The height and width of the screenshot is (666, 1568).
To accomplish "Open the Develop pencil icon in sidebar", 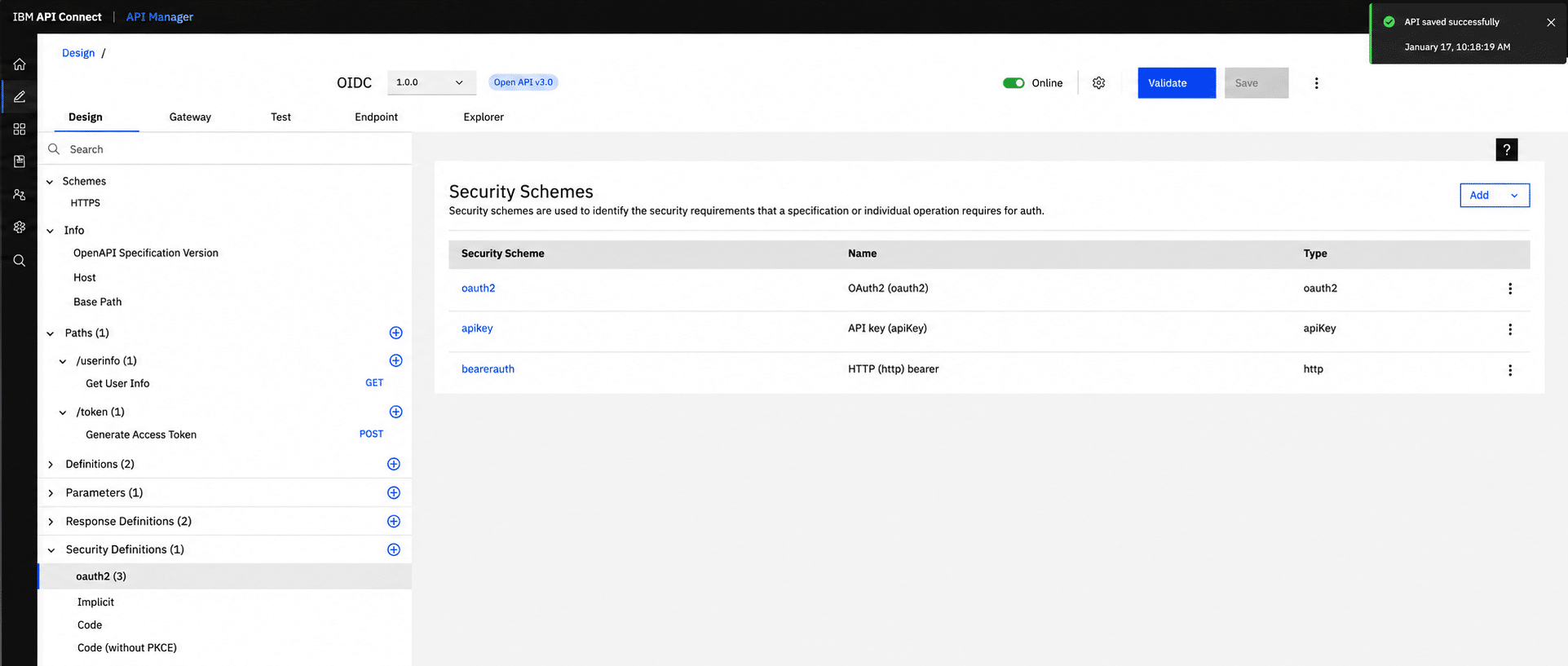I will [x=20, y=97].
